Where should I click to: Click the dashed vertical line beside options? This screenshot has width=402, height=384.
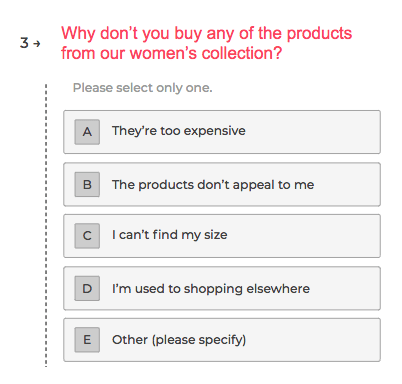[46, 226]
